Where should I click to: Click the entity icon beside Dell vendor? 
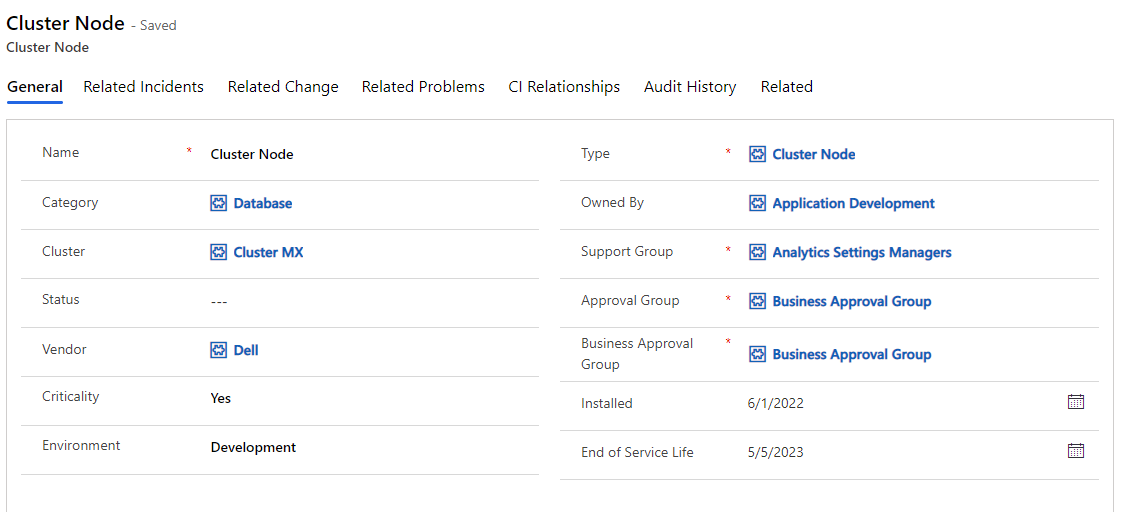pos(219,350)
